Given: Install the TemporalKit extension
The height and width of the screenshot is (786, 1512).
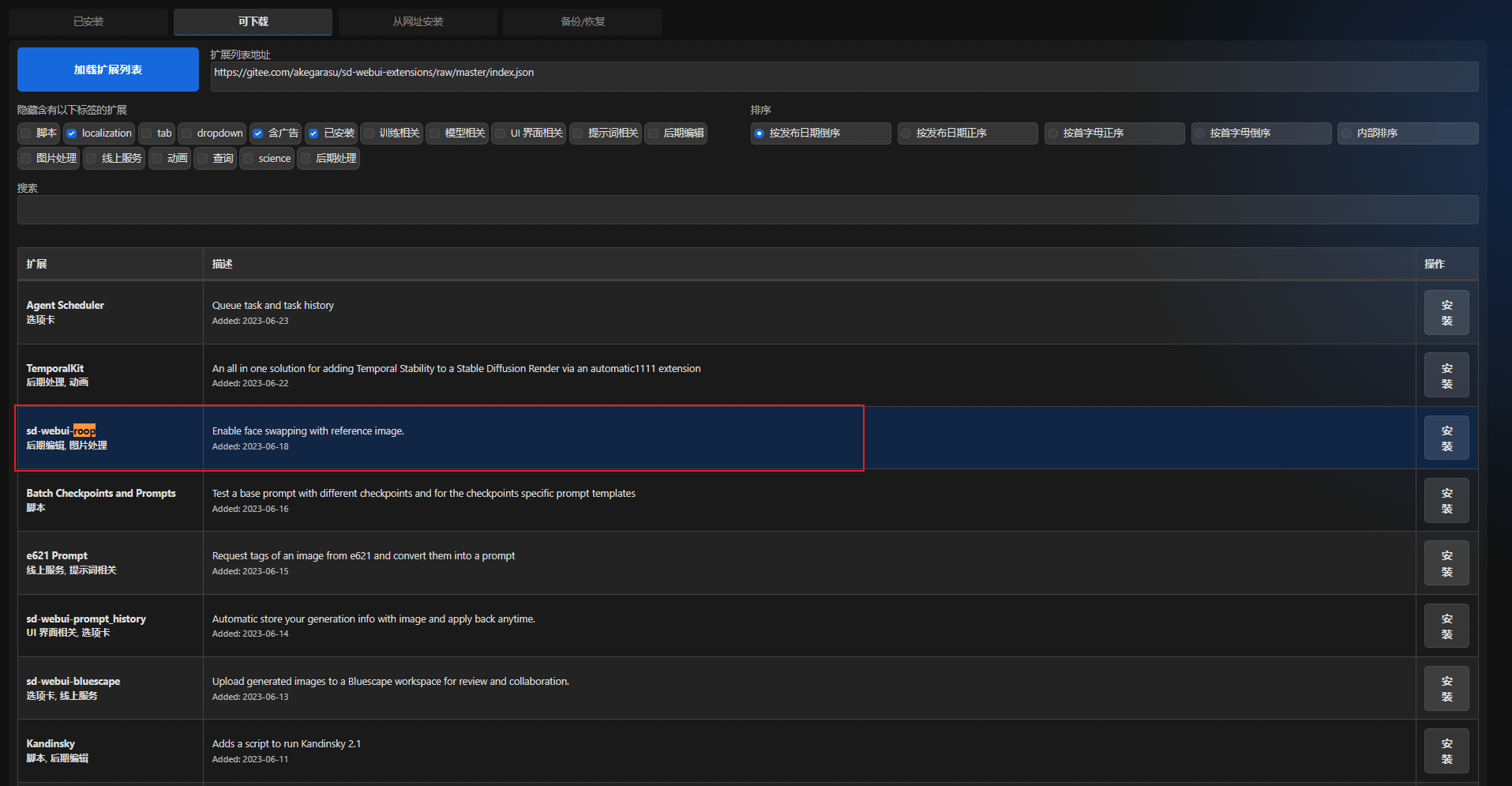Looking at the screenshot, I should point(1446,374).
